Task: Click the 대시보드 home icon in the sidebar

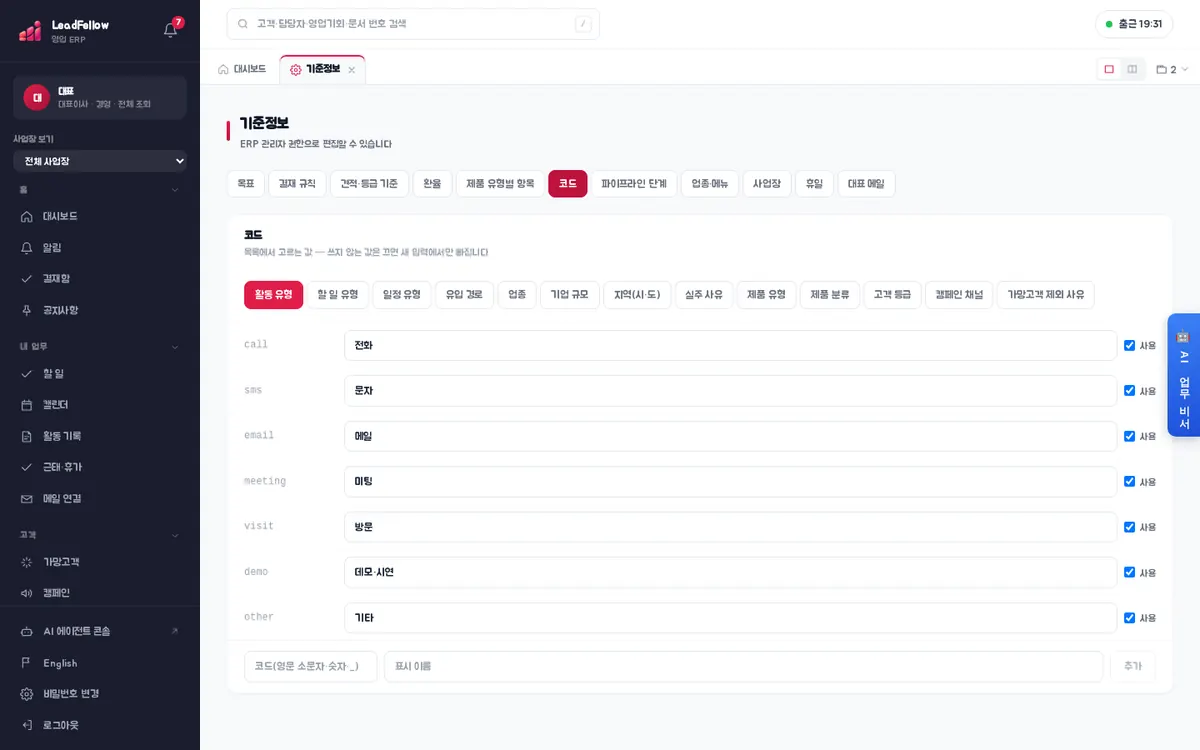Action: pos(27,216)
